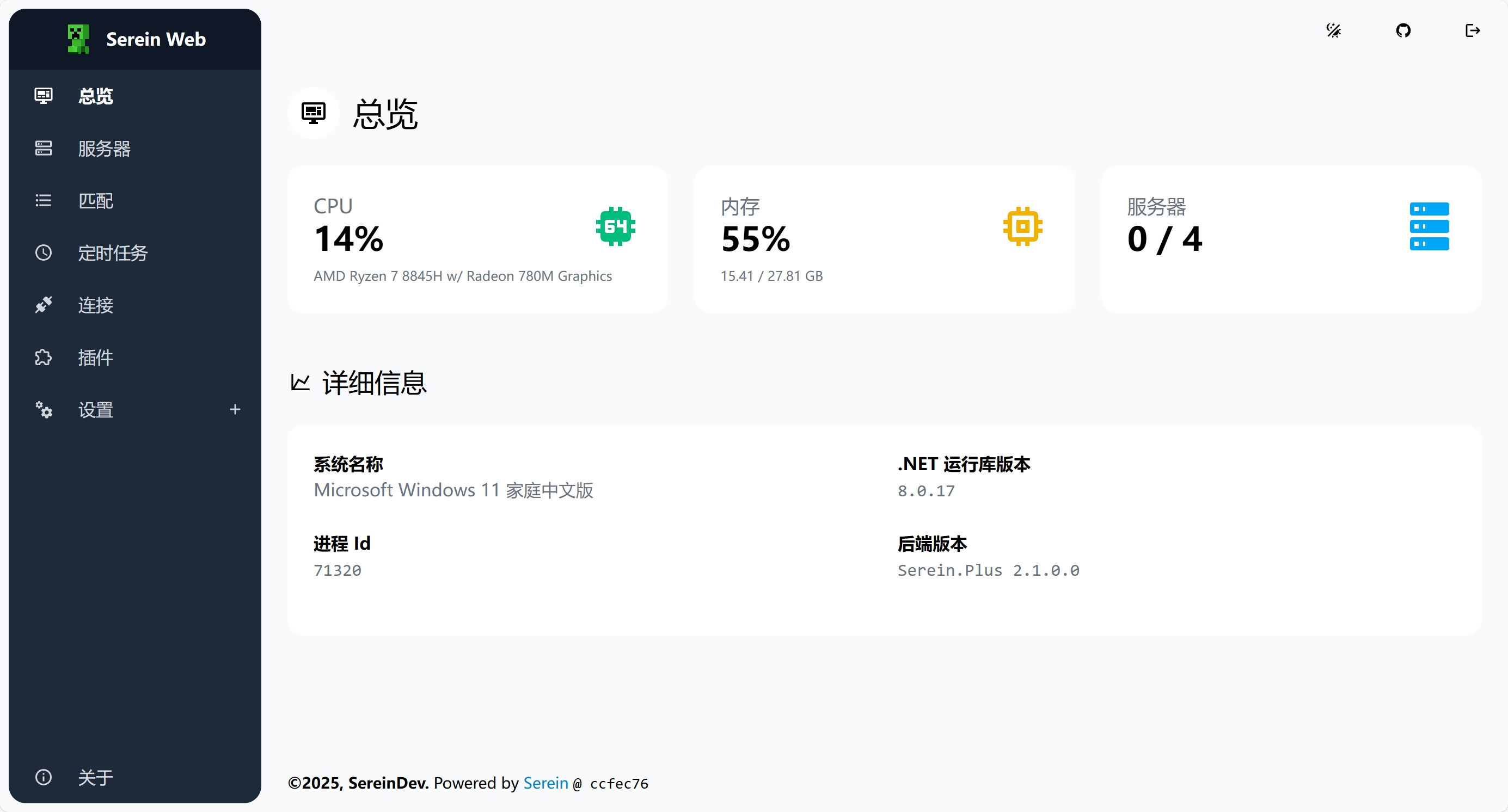Click the chart icon next to 详细信息
Image resolution: width=1508 pixels, height=812 pixels.
click(x=301, y=383)
